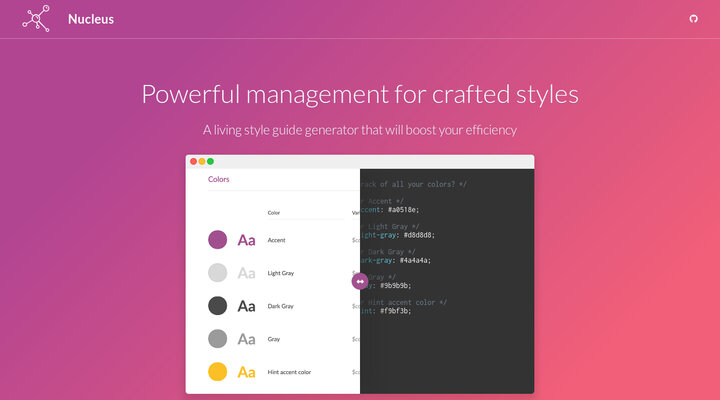Click the purple 'Aa' Accent type sample

click(x=246, y=240)
